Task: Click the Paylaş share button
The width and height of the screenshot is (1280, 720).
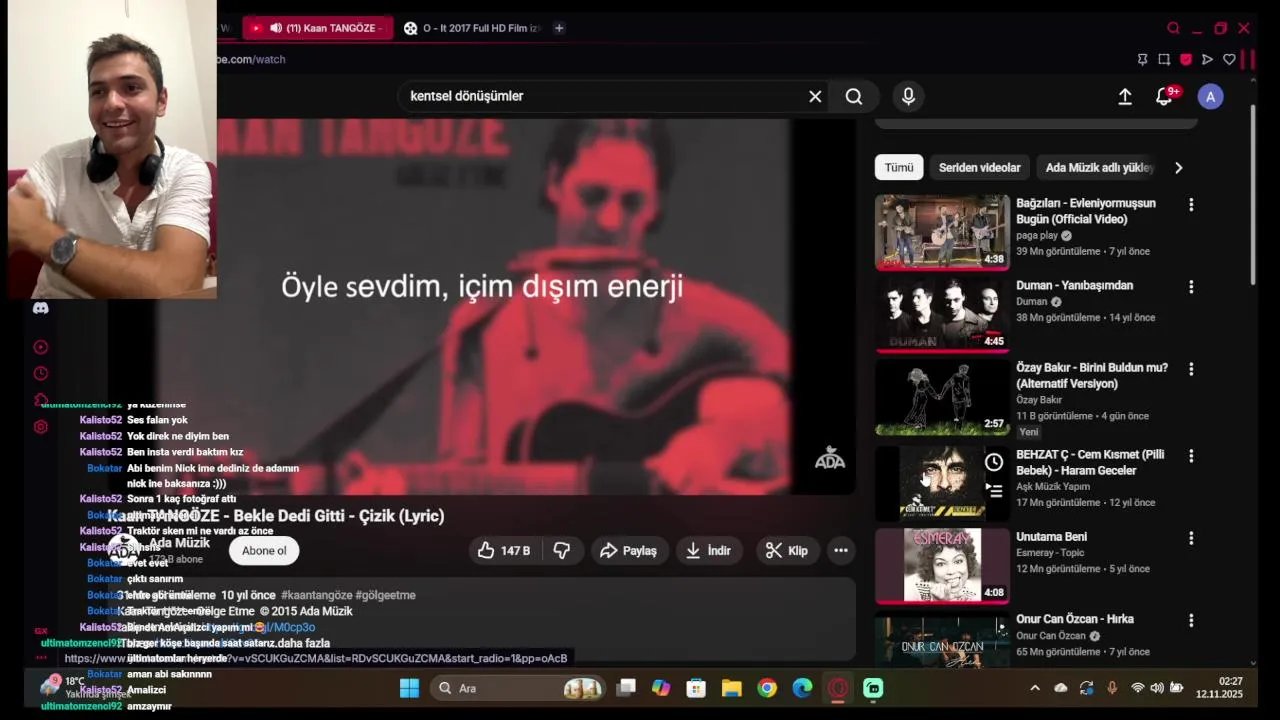Action: coord(628,550)
